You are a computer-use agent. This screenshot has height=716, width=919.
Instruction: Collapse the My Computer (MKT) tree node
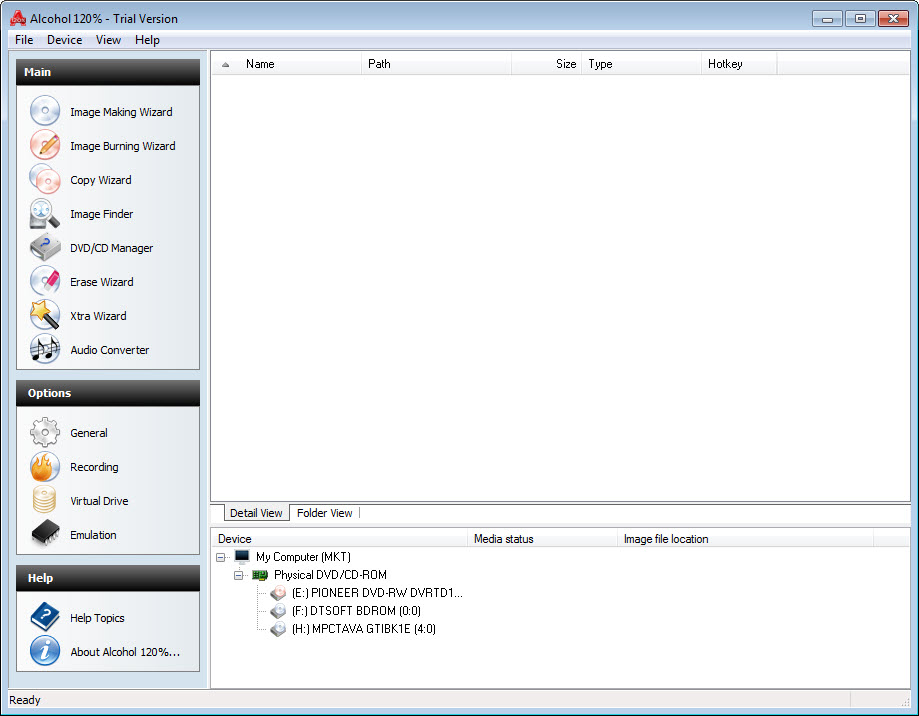pyautogui.click(x=220, y=557)
